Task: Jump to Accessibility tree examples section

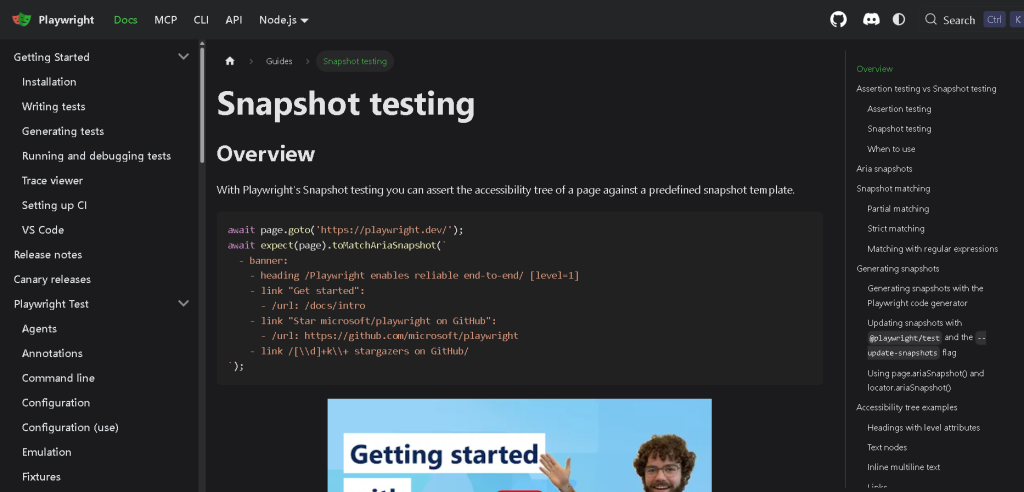Action: point(906,407)
